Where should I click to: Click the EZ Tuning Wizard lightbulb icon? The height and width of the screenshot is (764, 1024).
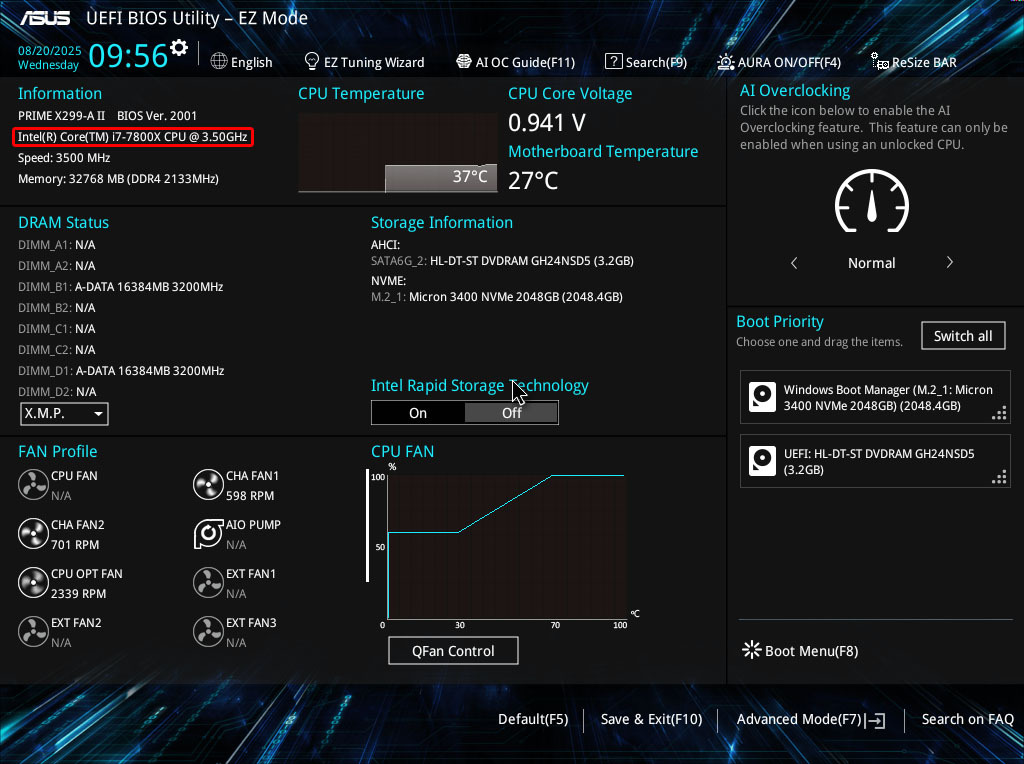click(x=312, y=61)
